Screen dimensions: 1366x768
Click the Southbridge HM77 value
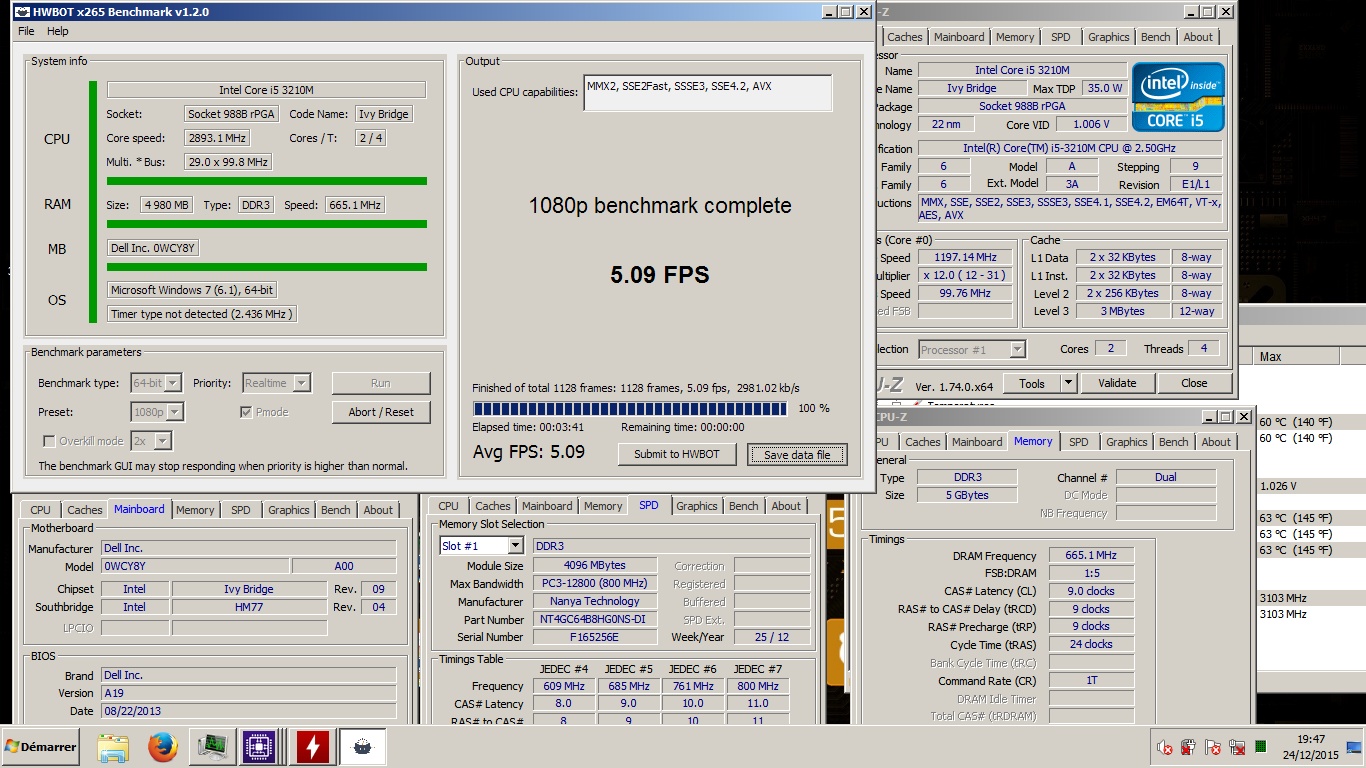pyautogui.click(x=249, y=607)
